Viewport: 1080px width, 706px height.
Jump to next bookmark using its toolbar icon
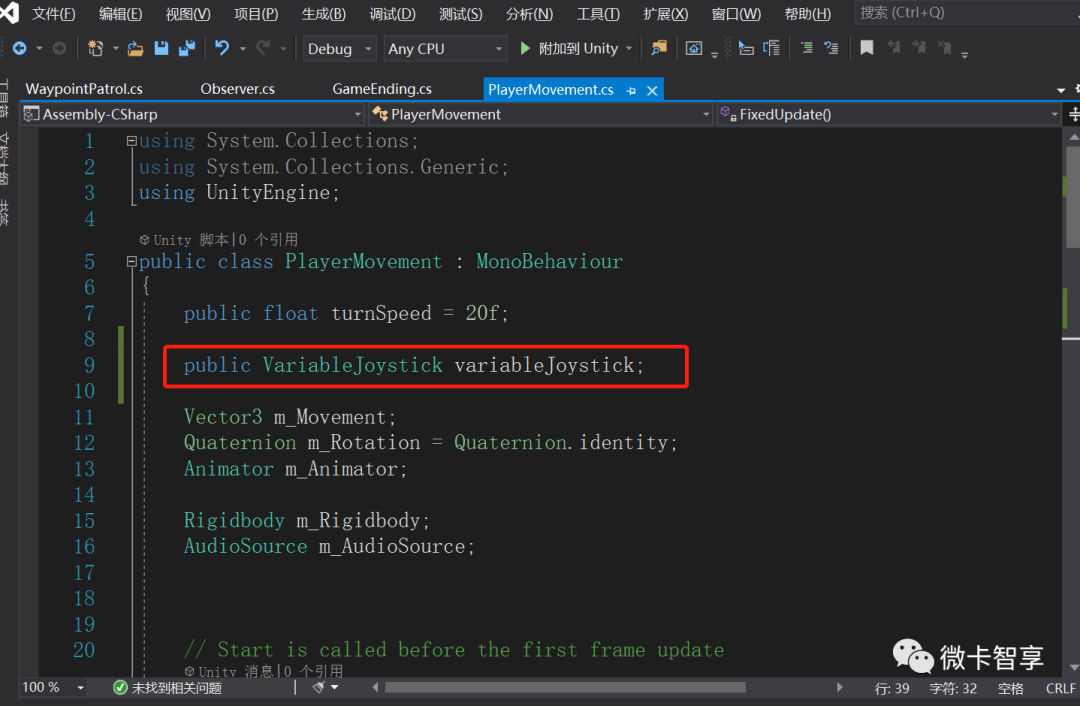917,48
